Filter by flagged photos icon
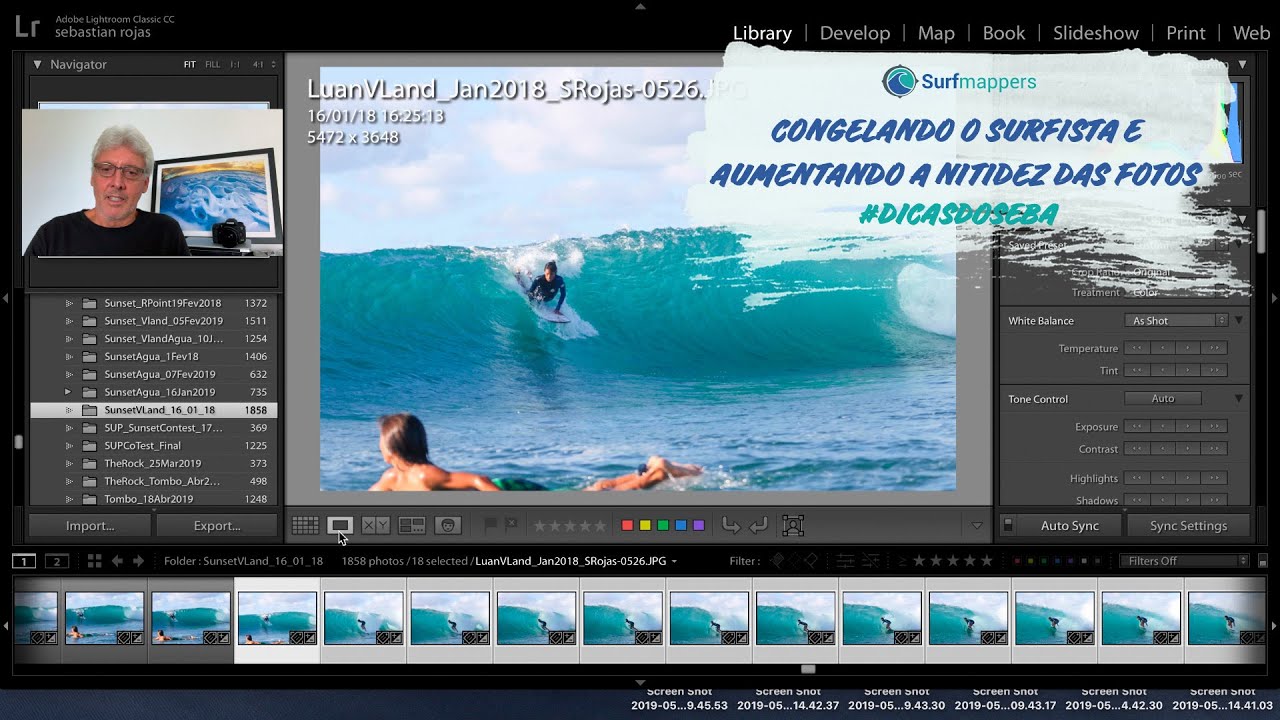The image size is (1280, 720). (x=777, y=561)
